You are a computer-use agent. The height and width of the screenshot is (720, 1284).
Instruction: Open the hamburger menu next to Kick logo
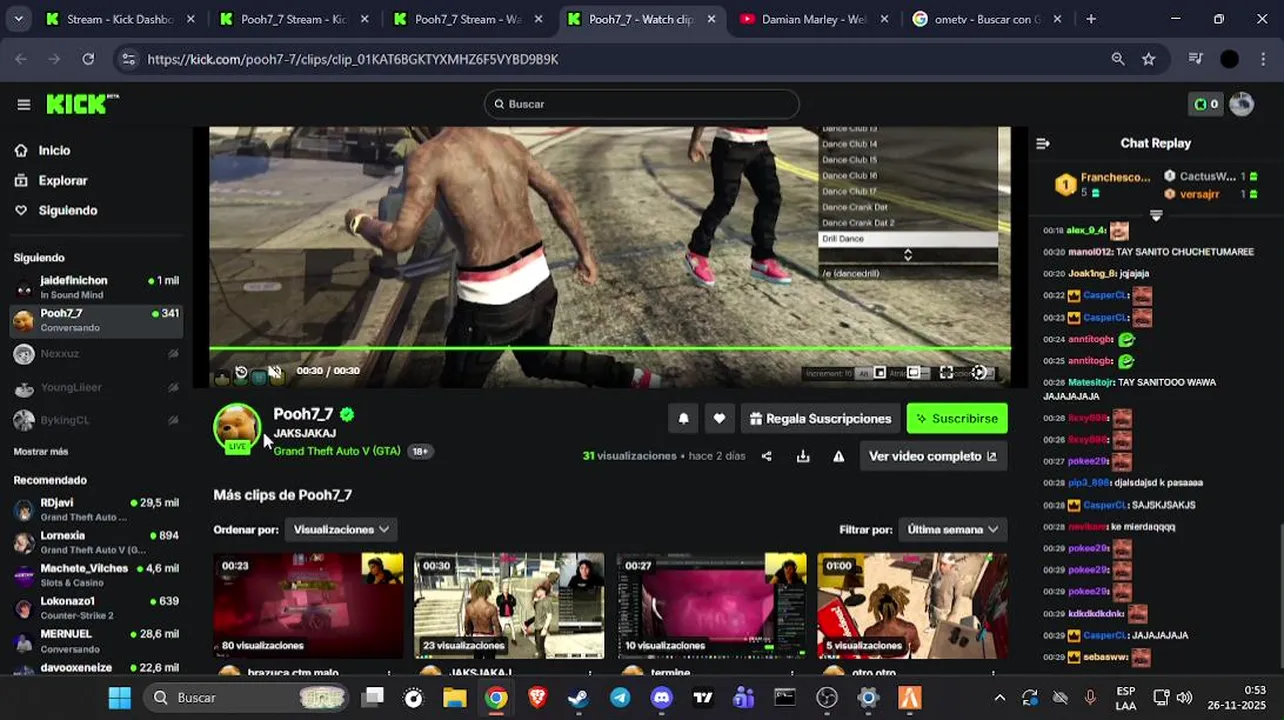pos(23,104)
